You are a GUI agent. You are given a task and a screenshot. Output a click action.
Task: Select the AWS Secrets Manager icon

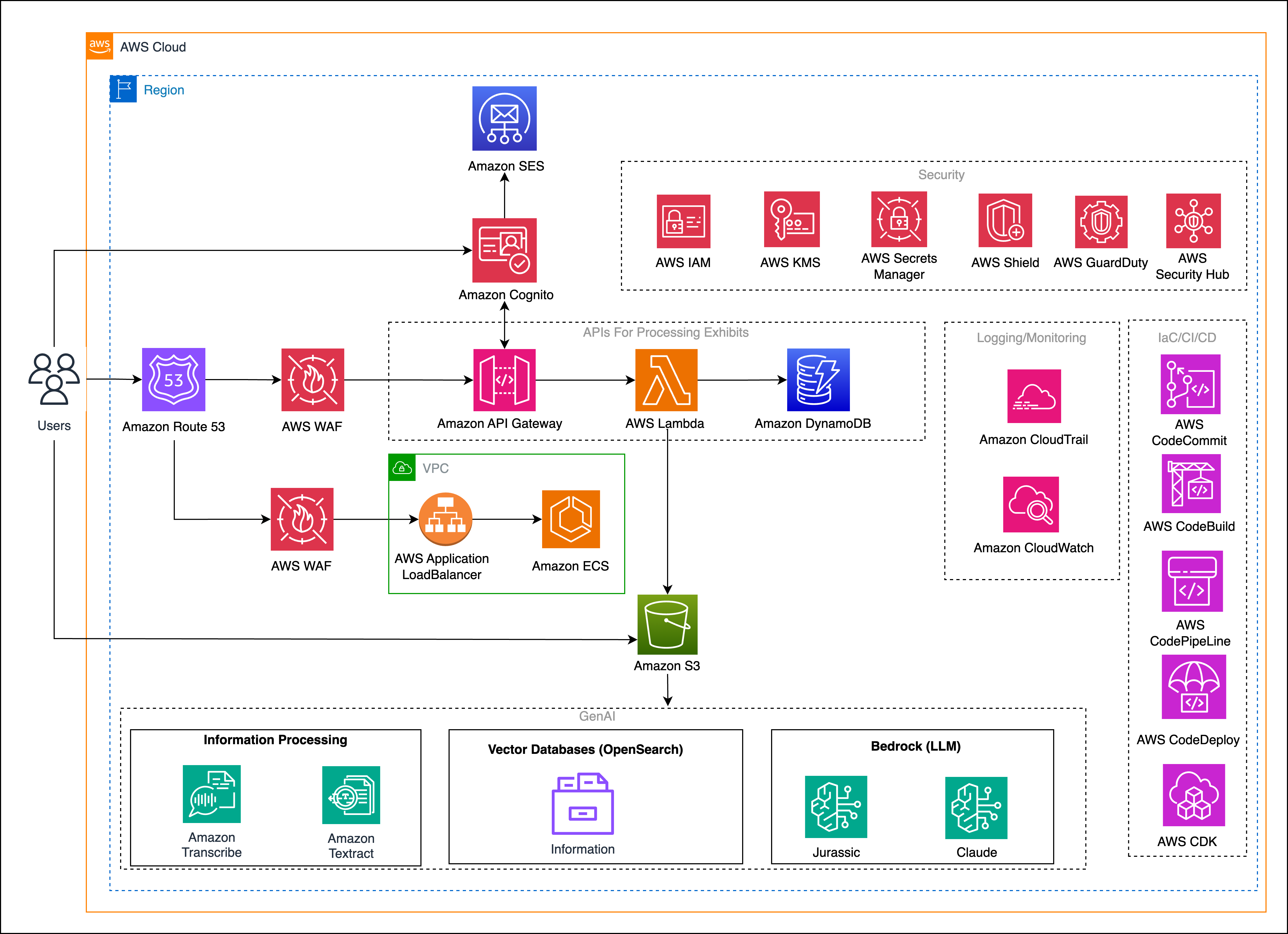(x=899, y=219)
